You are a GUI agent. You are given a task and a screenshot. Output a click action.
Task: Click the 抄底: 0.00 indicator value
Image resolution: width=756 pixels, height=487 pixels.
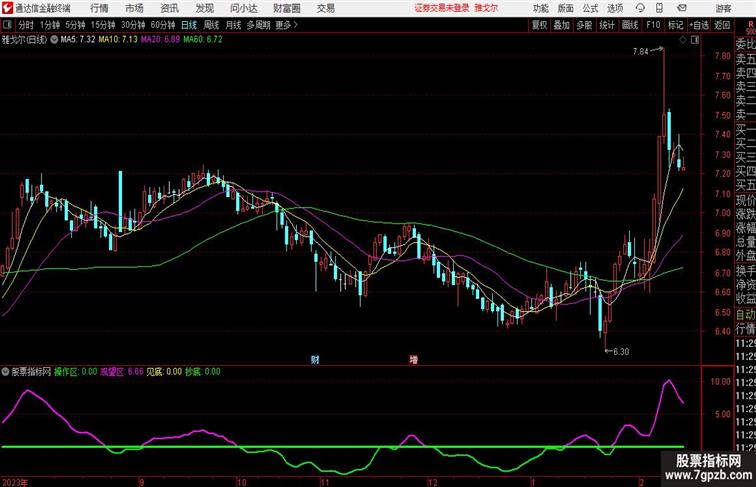(x=203, y=372)
